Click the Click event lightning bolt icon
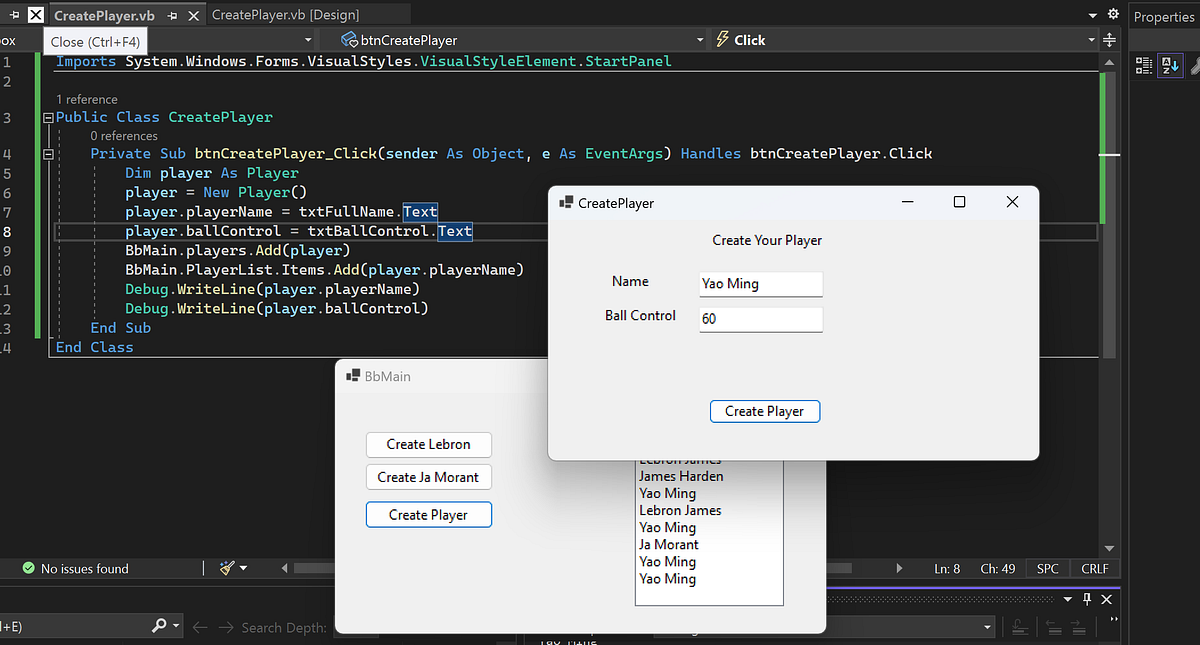This screenshot has height=645, width=1200. (x=724, y=40)
